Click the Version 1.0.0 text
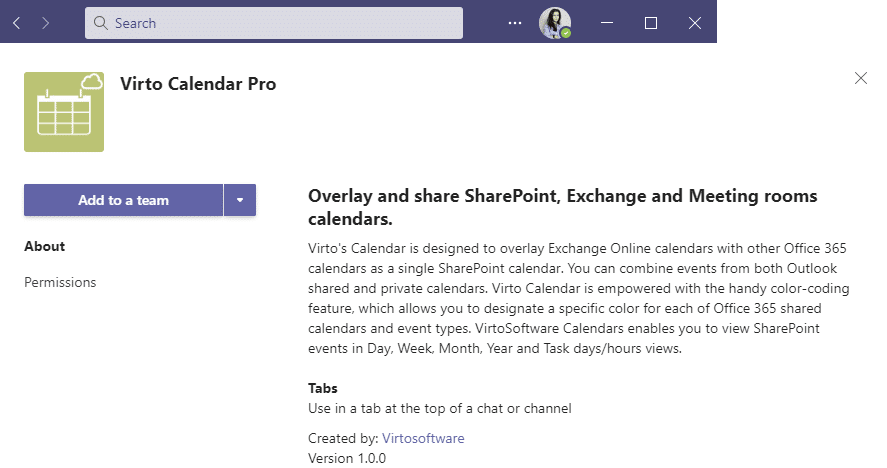The width and height of the screenshot is (887, 468). [x=347, y=458]
